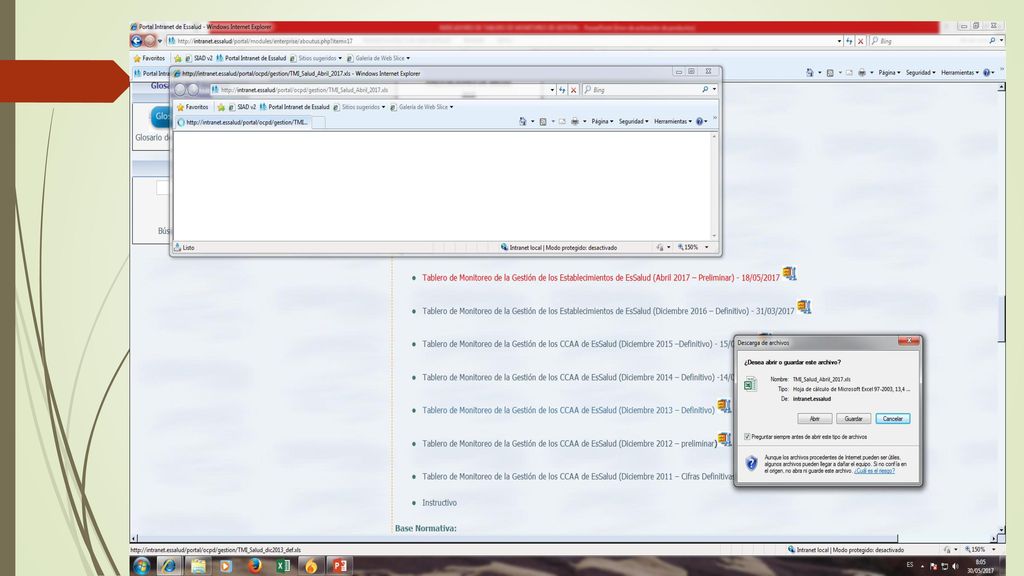Click Guardar in the file download dialog

coord(853,419)
